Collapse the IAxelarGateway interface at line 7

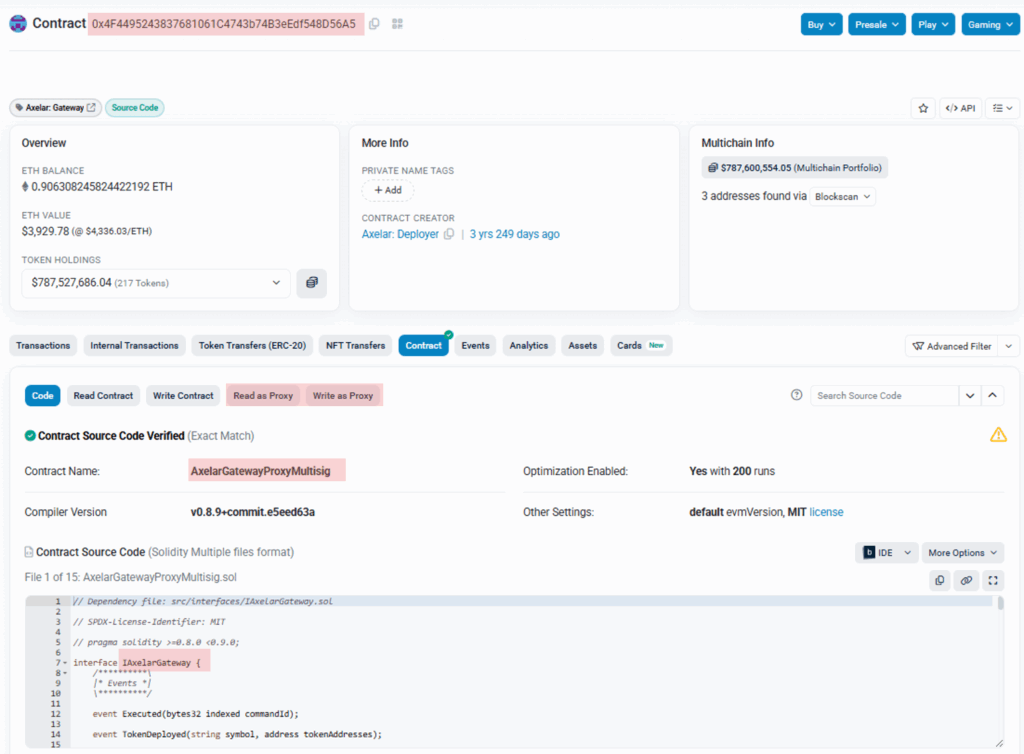(65, 664)
